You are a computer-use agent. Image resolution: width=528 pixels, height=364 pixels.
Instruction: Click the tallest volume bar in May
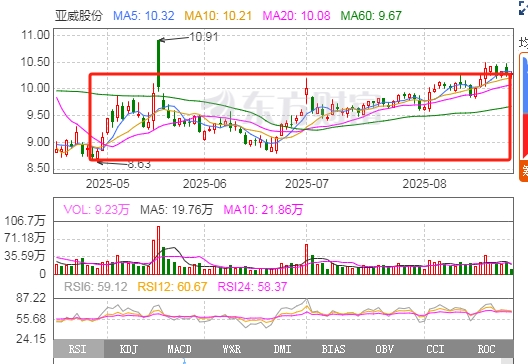(158, 250)
